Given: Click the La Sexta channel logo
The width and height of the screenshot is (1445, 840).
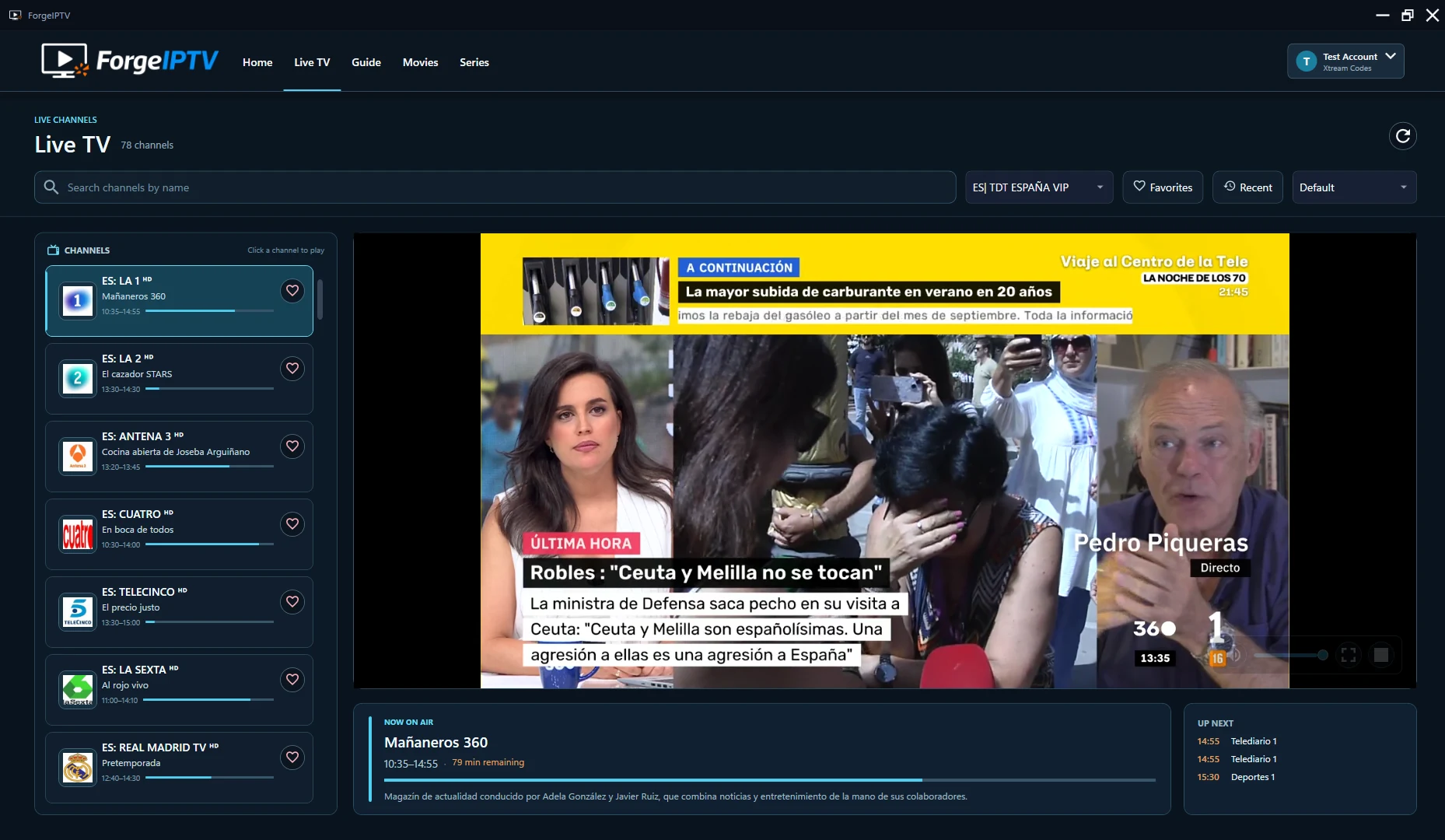Looking at the screenshot, I should (x=77, y=689).
